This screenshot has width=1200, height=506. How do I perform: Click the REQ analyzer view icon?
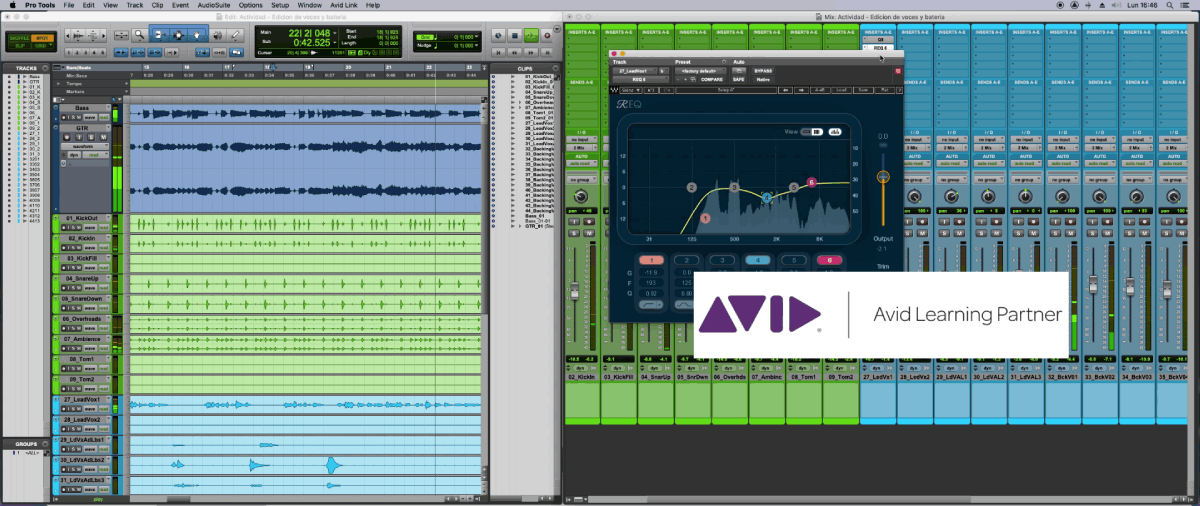coord(833,131)
